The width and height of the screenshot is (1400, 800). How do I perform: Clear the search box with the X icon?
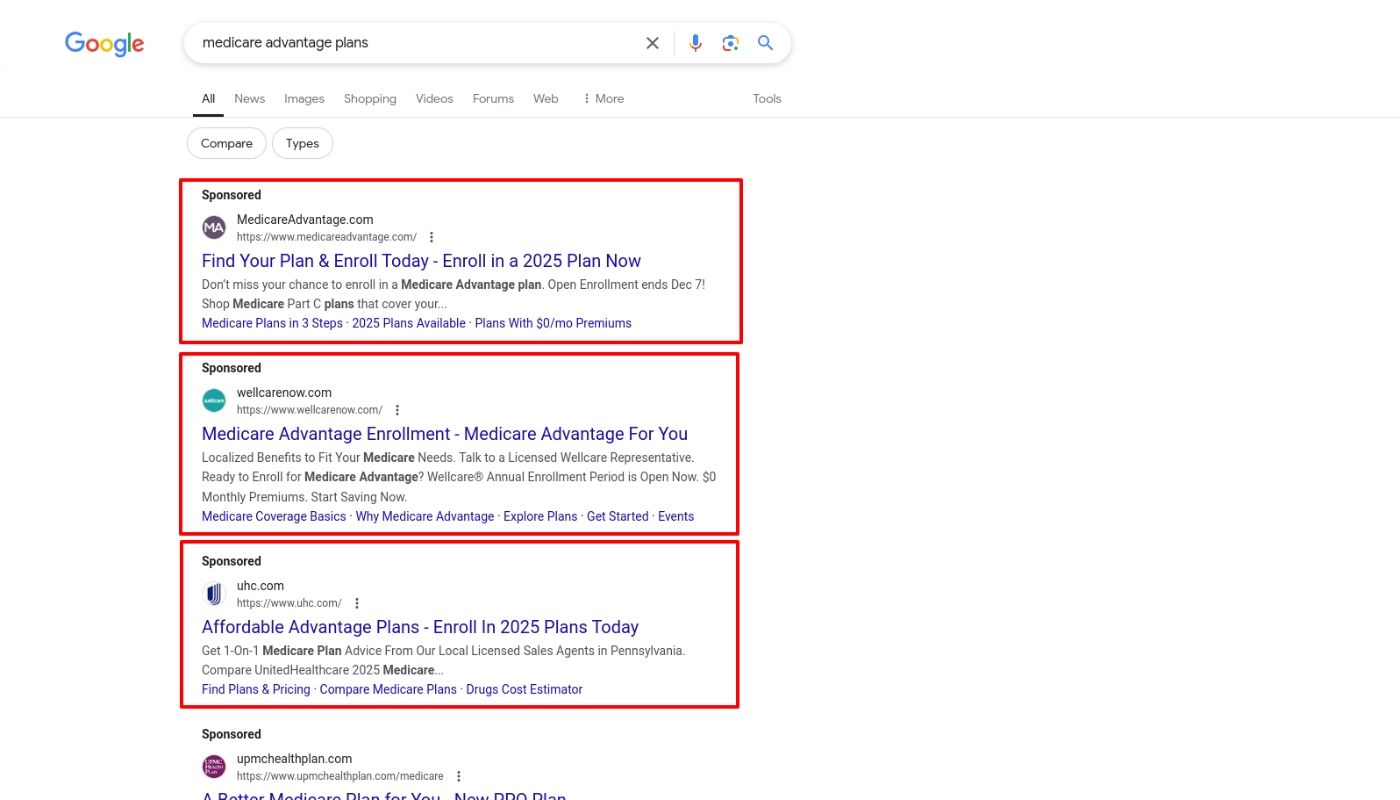point(652,43)
